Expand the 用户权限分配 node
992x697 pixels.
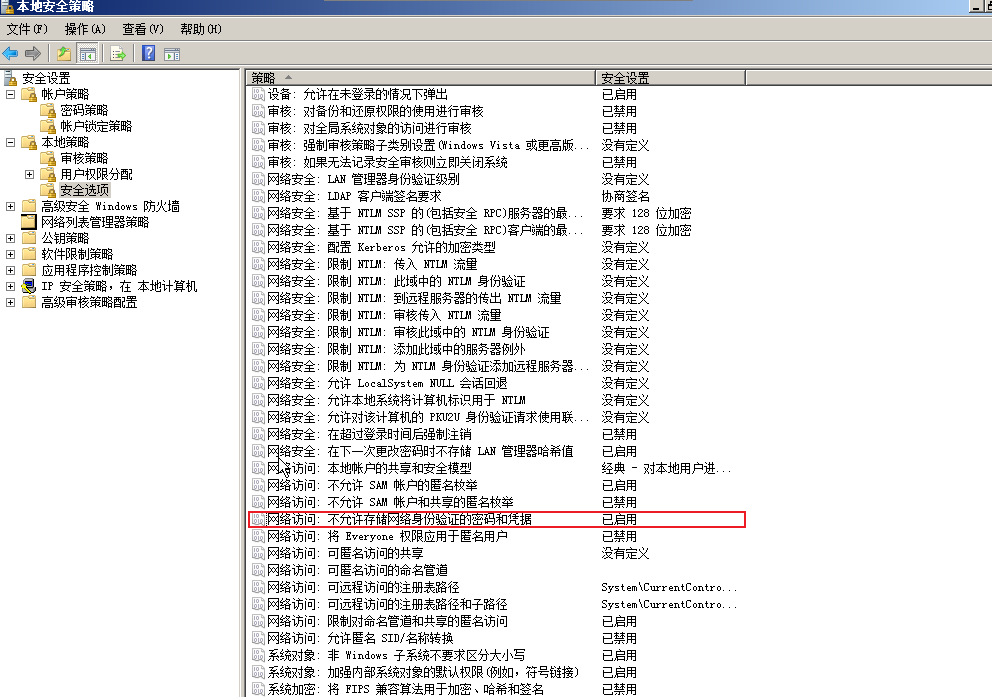coord(29,174)
